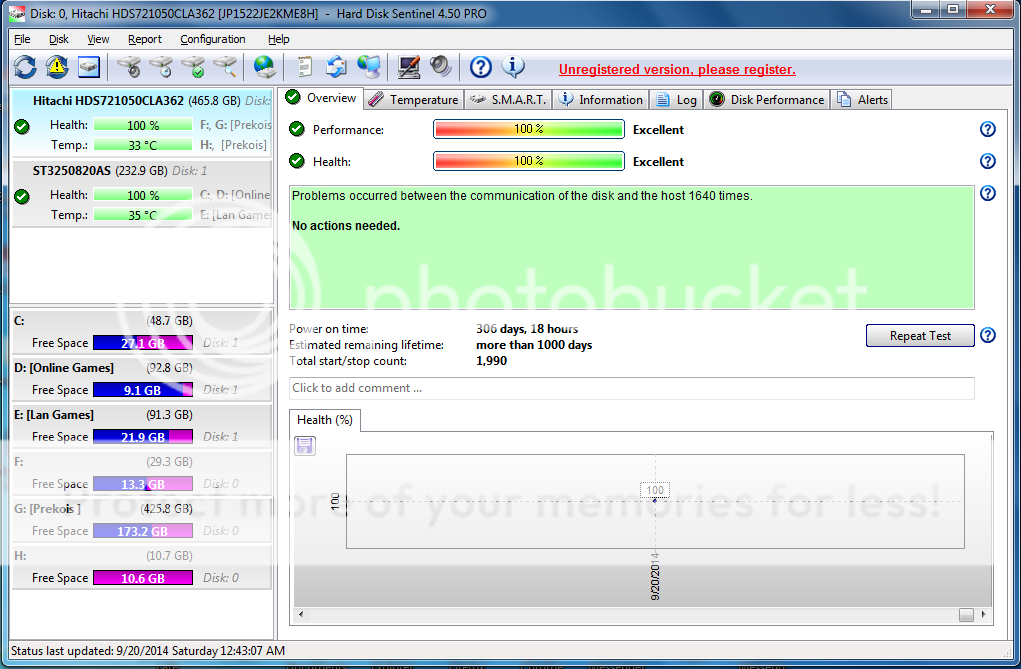The height and width of the screenshot is (669, 1021).
Task: Click the info speech bubble toolbar icon
Action: (x=513, y=67)
